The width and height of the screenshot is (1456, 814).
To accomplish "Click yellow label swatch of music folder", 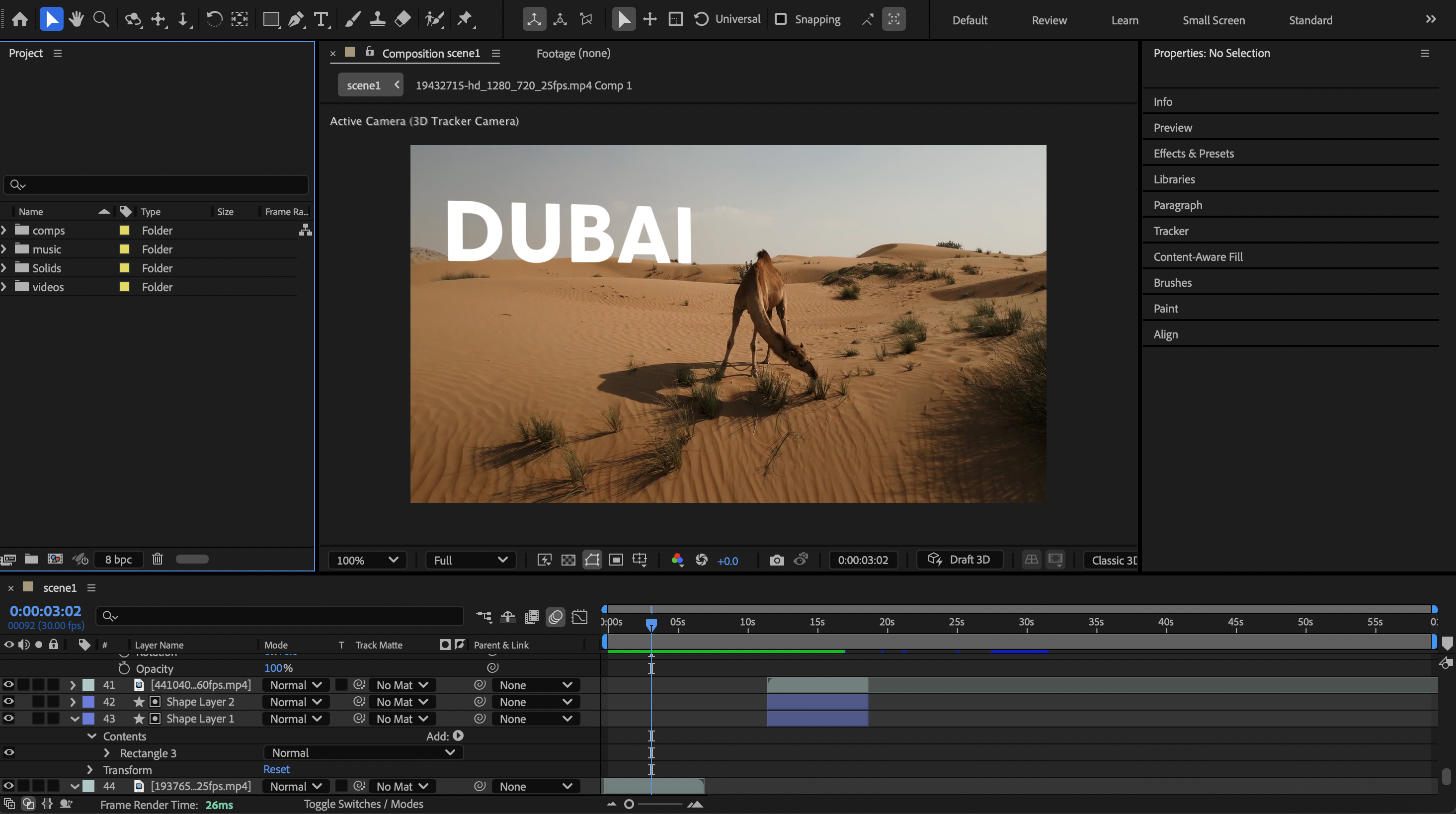I will click(125, 249).
